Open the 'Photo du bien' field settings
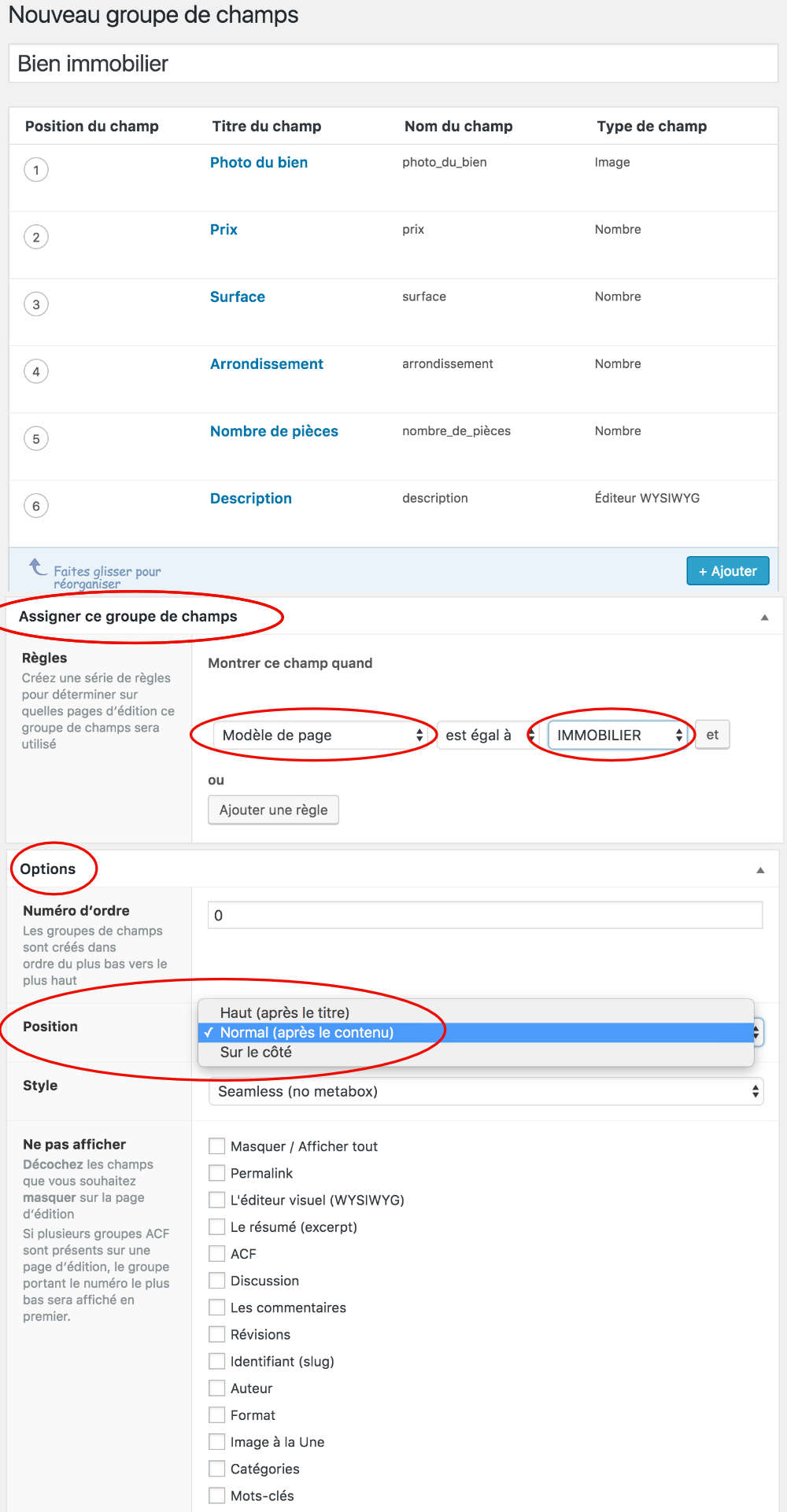This screenshot has width=787, height=1512. coord(259,162)
